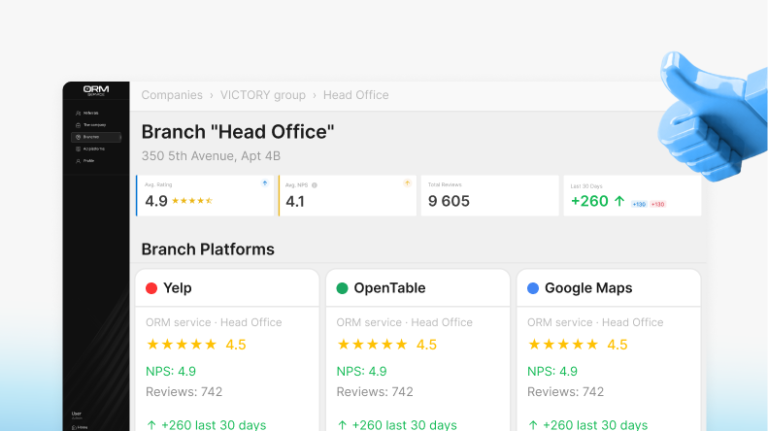This screenshot has height=431, width=768.
Task: Click NPS: 4.9 in the OpenTable card
Action: pos(361,371)
